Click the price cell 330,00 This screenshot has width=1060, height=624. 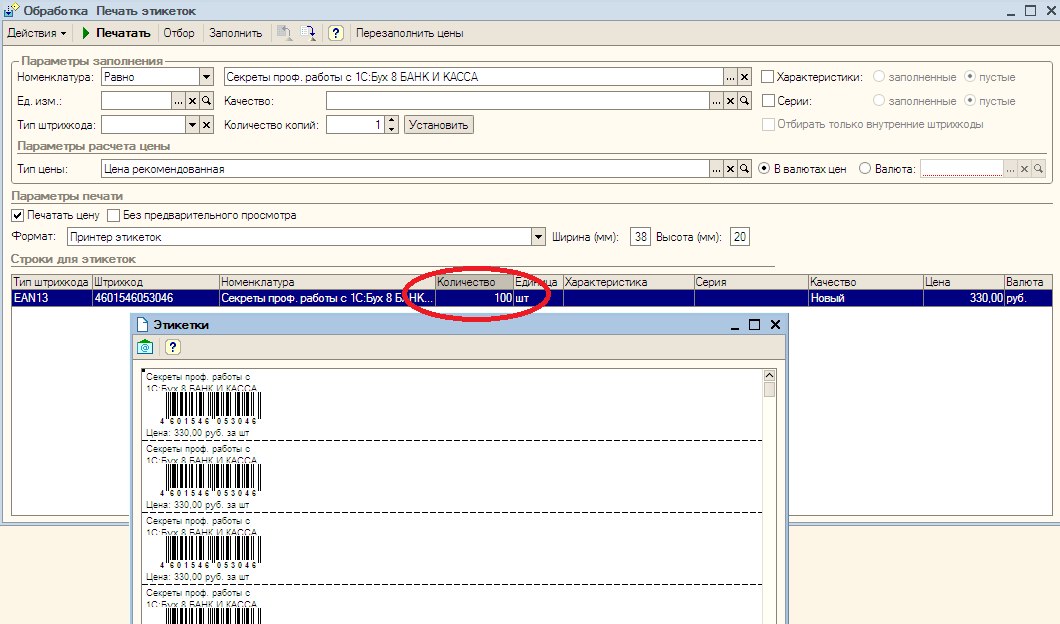(963, 298)
